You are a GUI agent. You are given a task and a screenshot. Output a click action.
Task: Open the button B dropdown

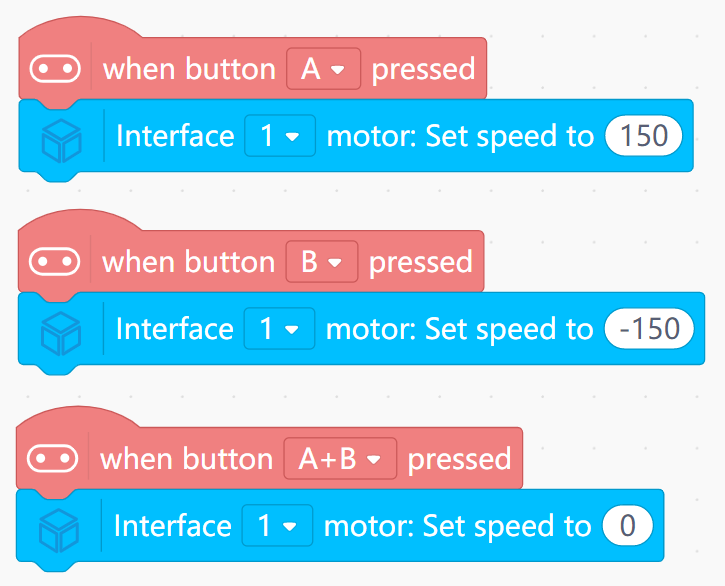(322, 262)
